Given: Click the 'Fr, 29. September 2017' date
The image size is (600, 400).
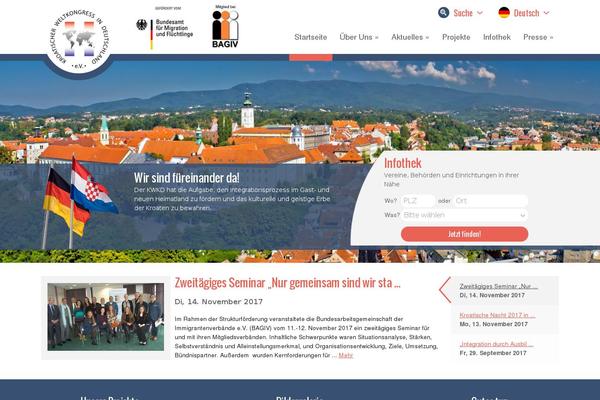Looking at the screenshot, I should (493, 353).
